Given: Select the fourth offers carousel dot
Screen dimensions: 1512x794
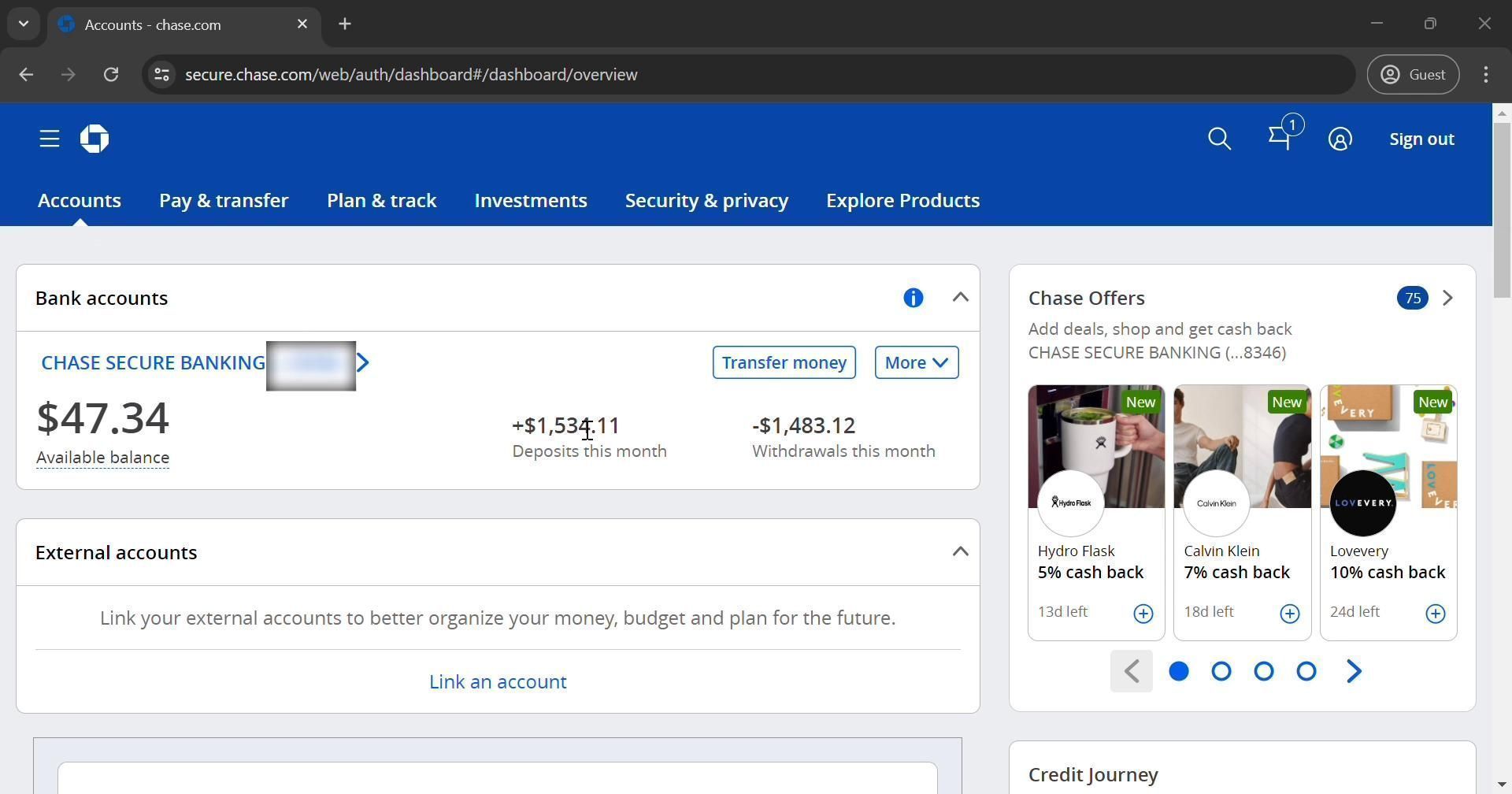Looking at the screenshot, I should click(1306, 671).
